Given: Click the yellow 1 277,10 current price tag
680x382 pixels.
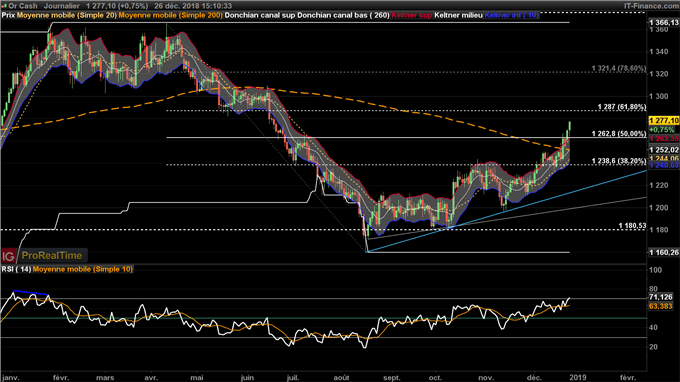Looking at the screenshot, I should coord(664,121).
